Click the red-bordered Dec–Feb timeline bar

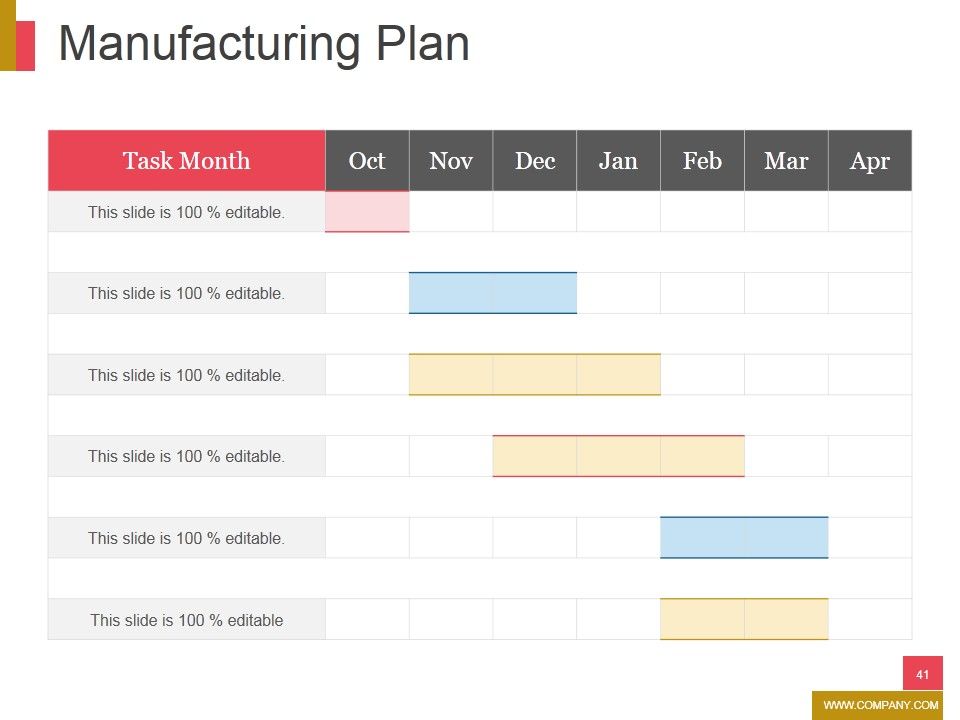[x=619, y=456]
